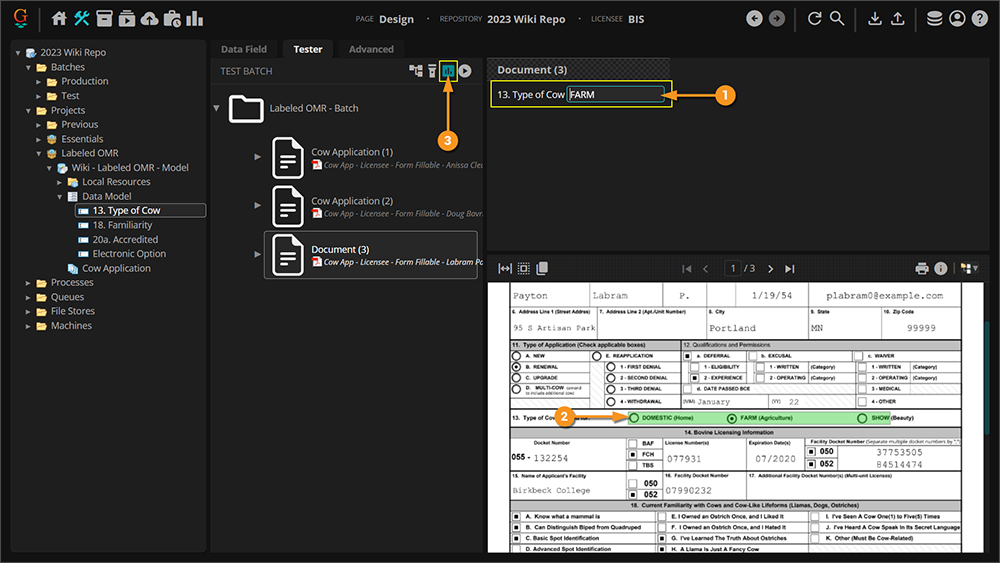This screenshot has height=563, width=1000.
Task: Open the database stack icon
Action: tap(934, 18)
